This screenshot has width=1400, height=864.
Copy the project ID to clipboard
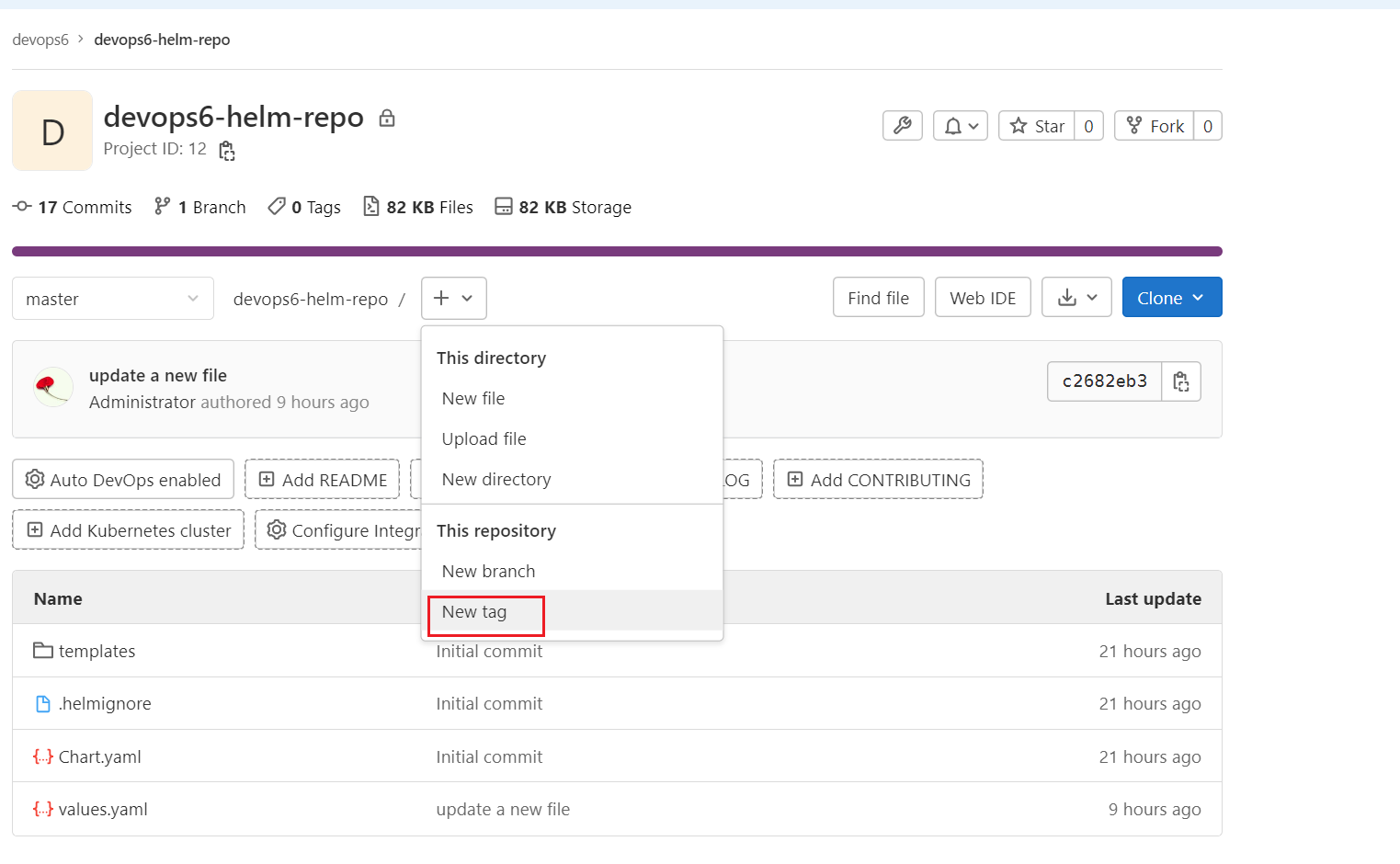(x=227, y=151)
